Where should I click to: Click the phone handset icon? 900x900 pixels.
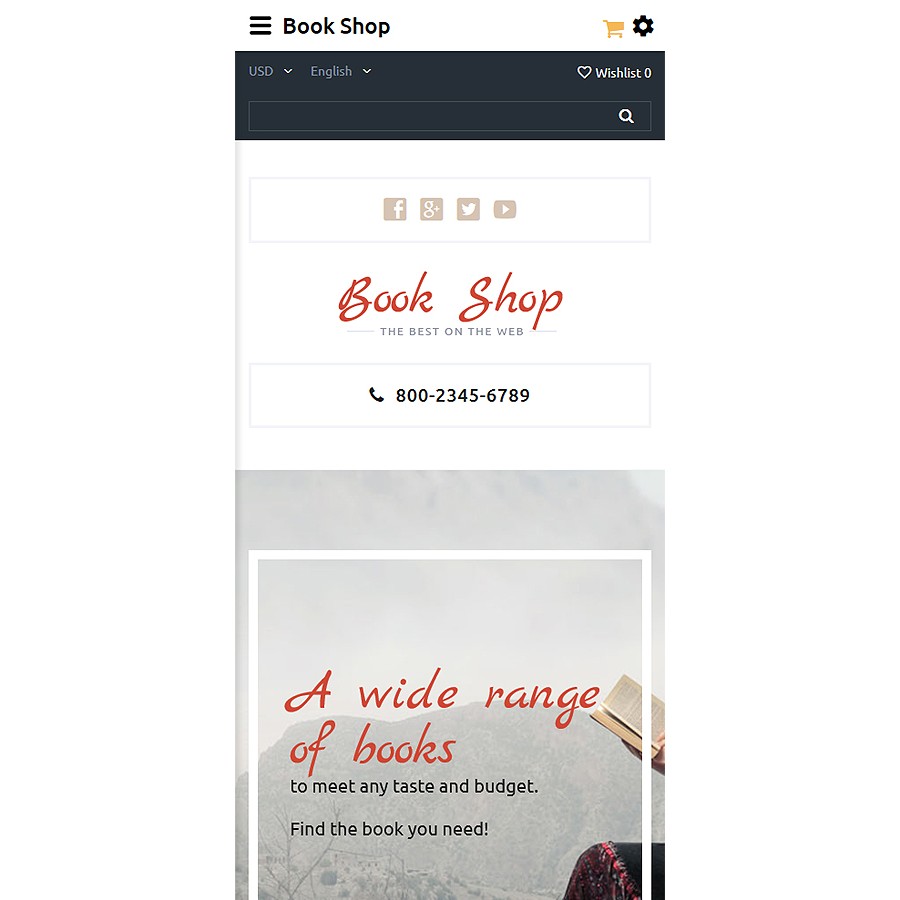coord(377,395)
